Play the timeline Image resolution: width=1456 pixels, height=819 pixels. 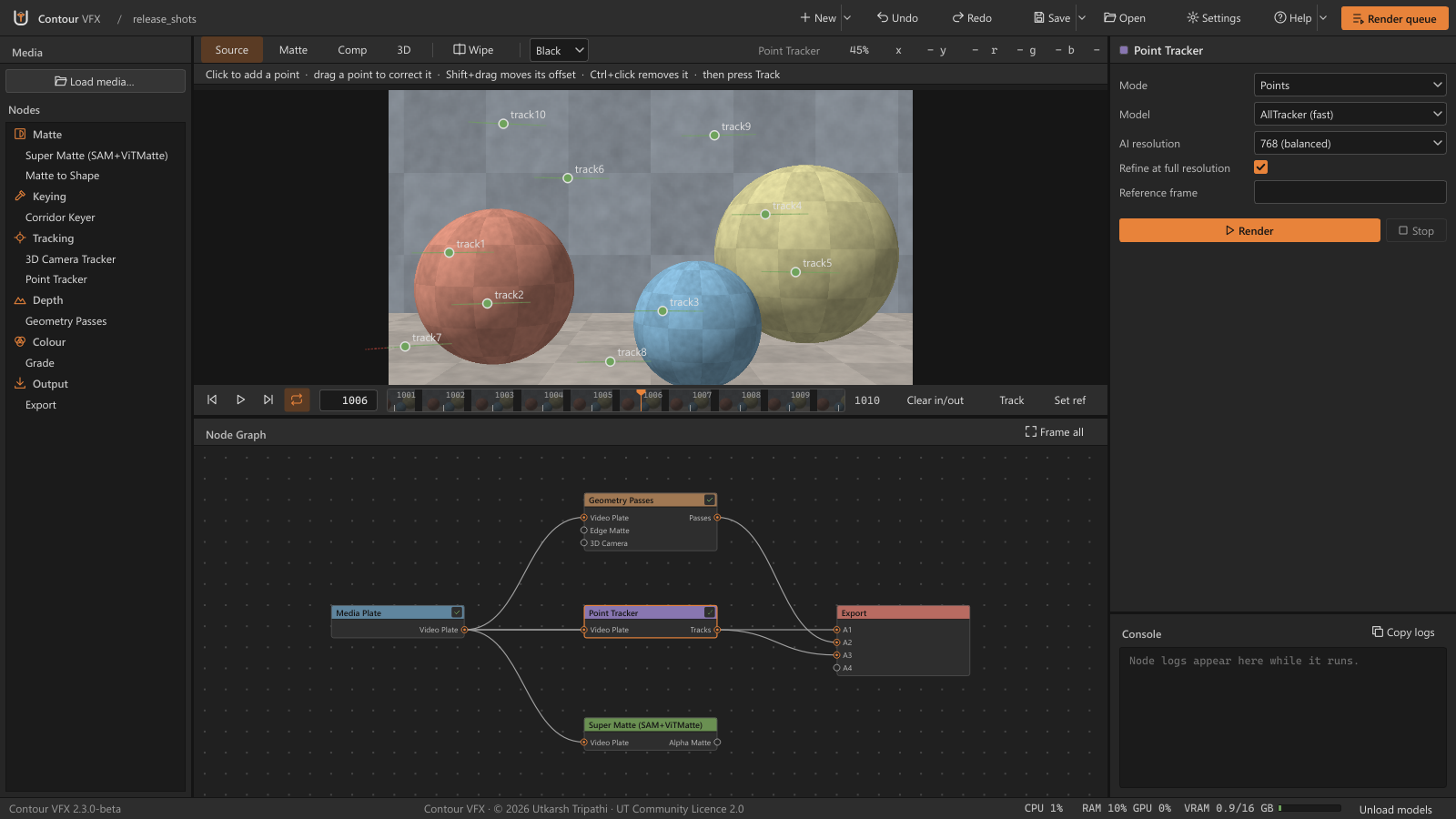pyautogui.click(x=240, y=399)
